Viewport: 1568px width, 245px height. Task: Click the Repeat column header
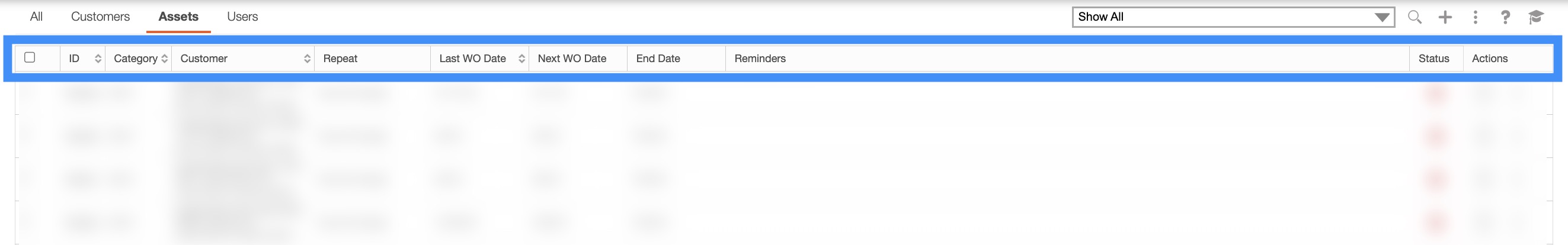pyautogui.click(x=340, y=59)
